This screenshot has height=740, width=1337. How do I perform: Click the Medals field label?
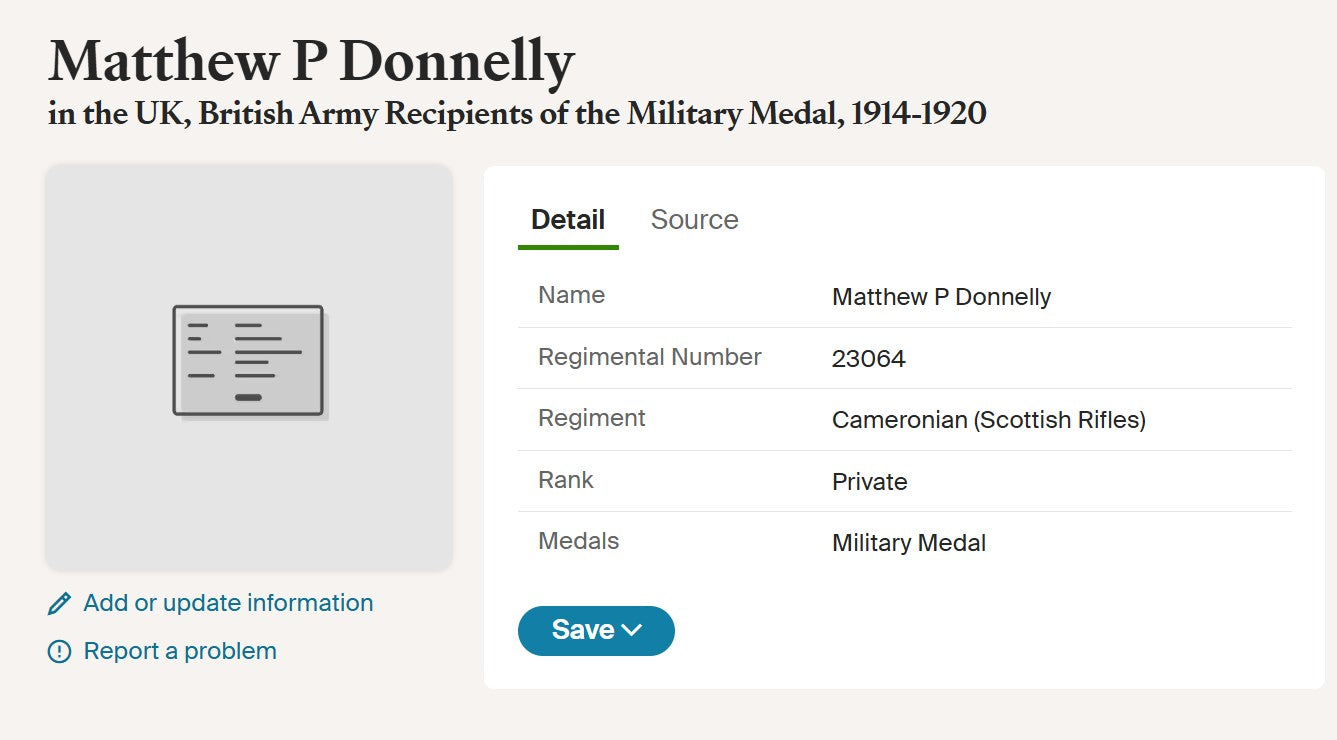[578, 540]
